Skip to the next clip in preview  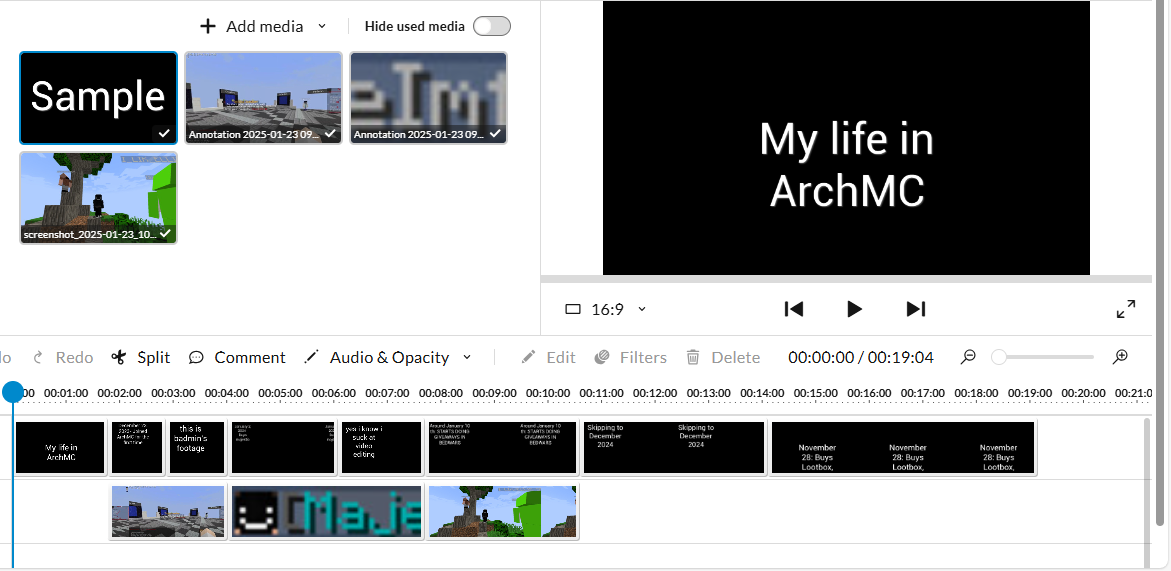point(916,309)
